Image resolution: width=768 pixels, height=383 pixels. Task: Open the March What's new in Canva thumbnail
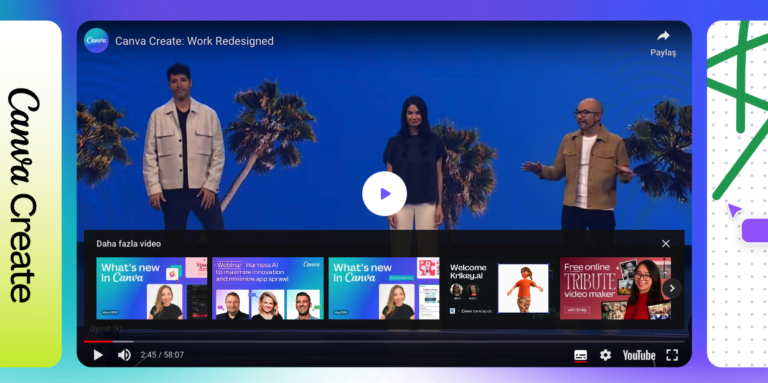[x=152, y=288]
